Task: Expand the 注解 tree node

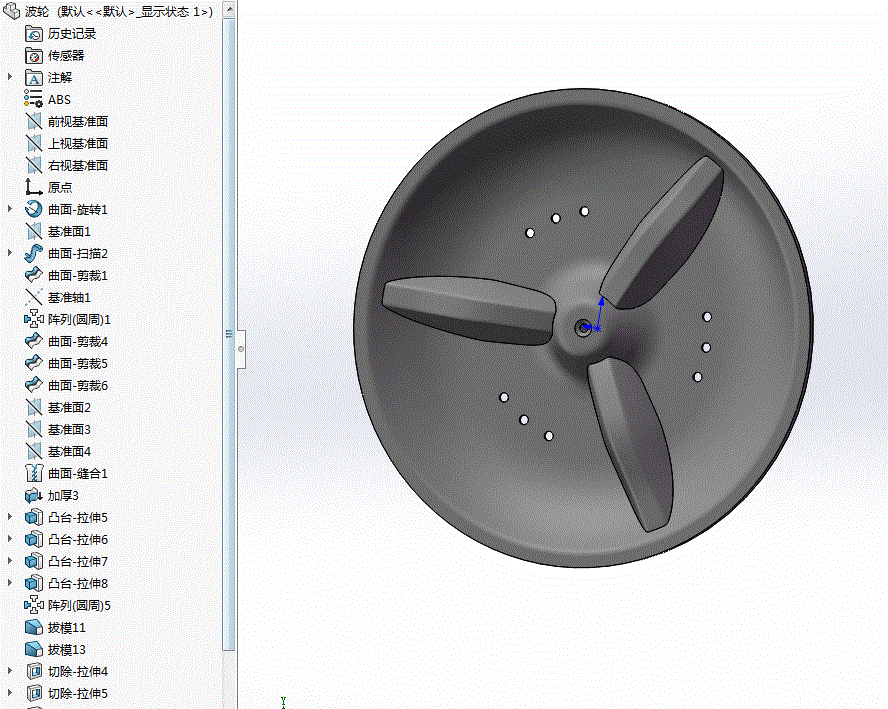Action: 10,76
